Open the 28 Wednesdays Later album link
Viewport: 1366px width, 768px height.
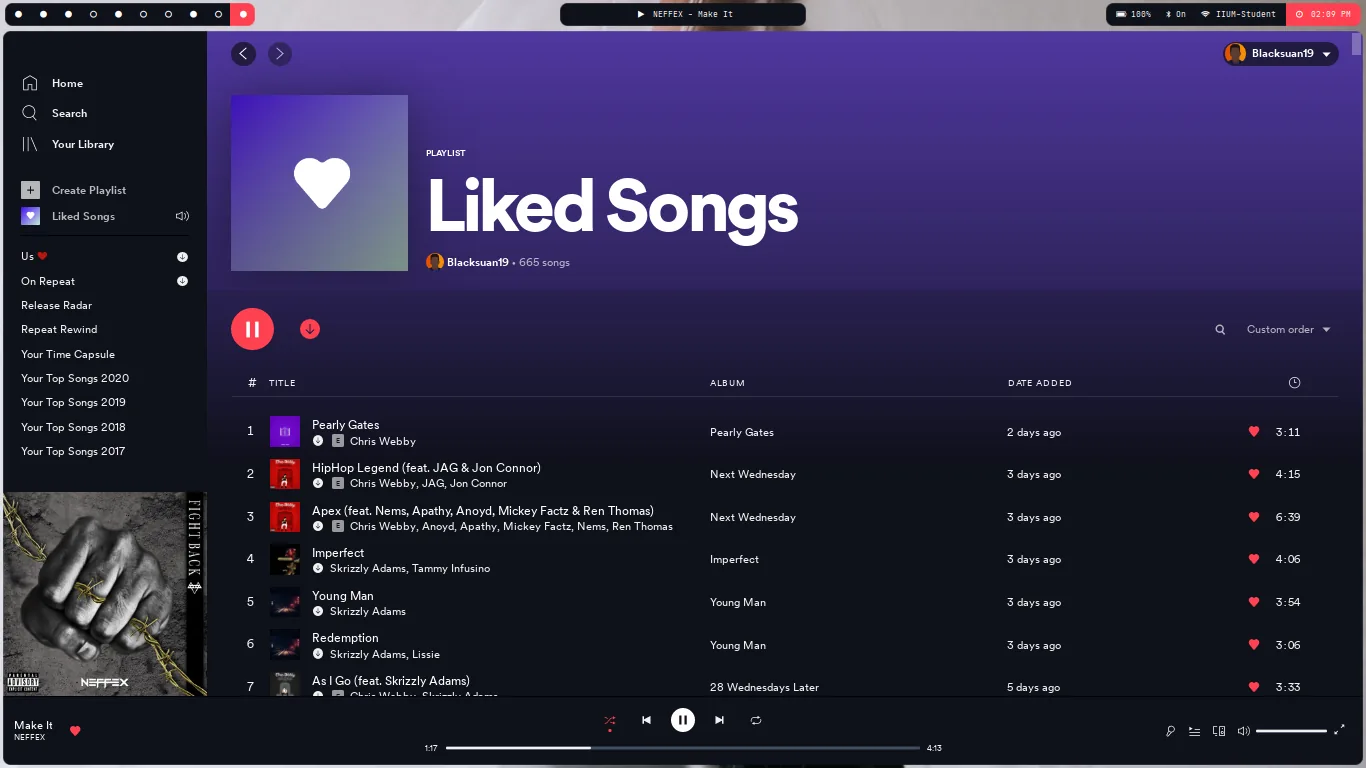[x=764, y=687]
